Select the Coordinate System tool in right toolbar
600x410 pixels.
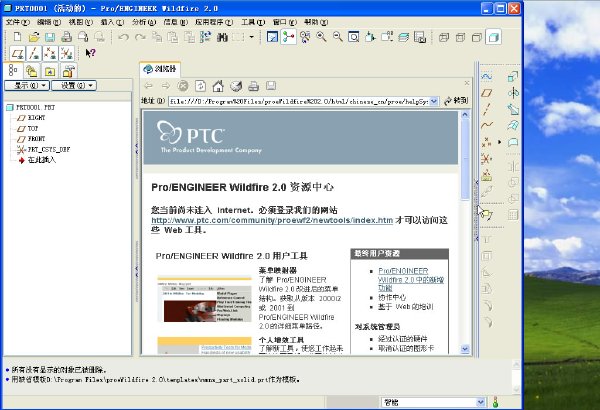[486, 158]
